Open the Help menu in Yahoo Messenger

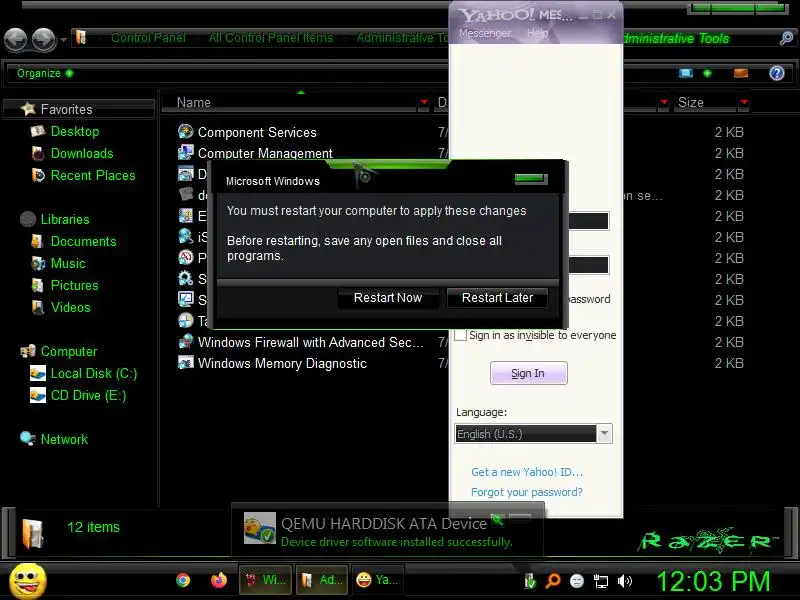(537, 33)
